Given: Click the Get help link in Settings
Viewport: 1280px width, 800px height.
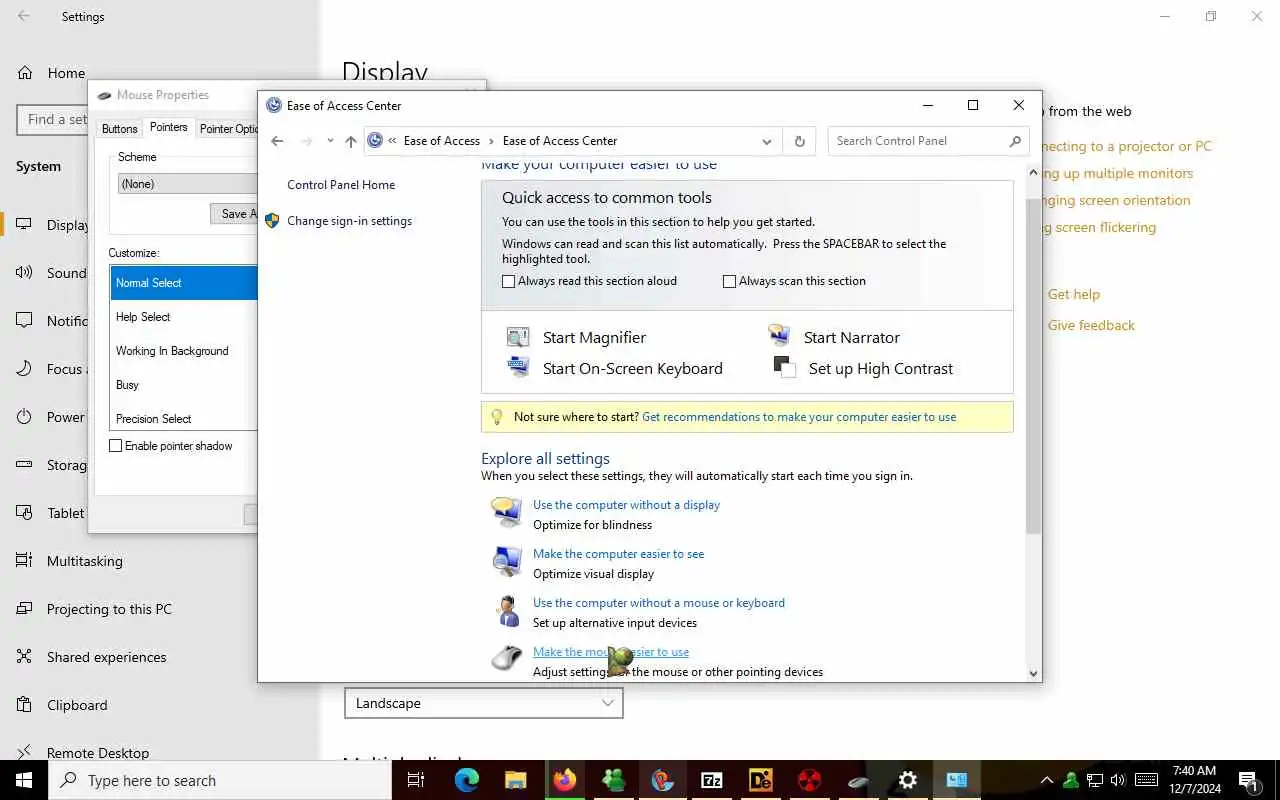Looking at the screenshot, I should (1074, 294).
